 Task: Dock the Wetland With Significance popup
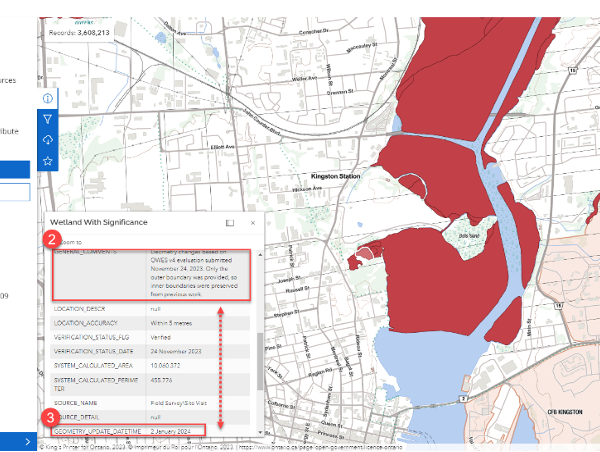[x=229, y=223]
